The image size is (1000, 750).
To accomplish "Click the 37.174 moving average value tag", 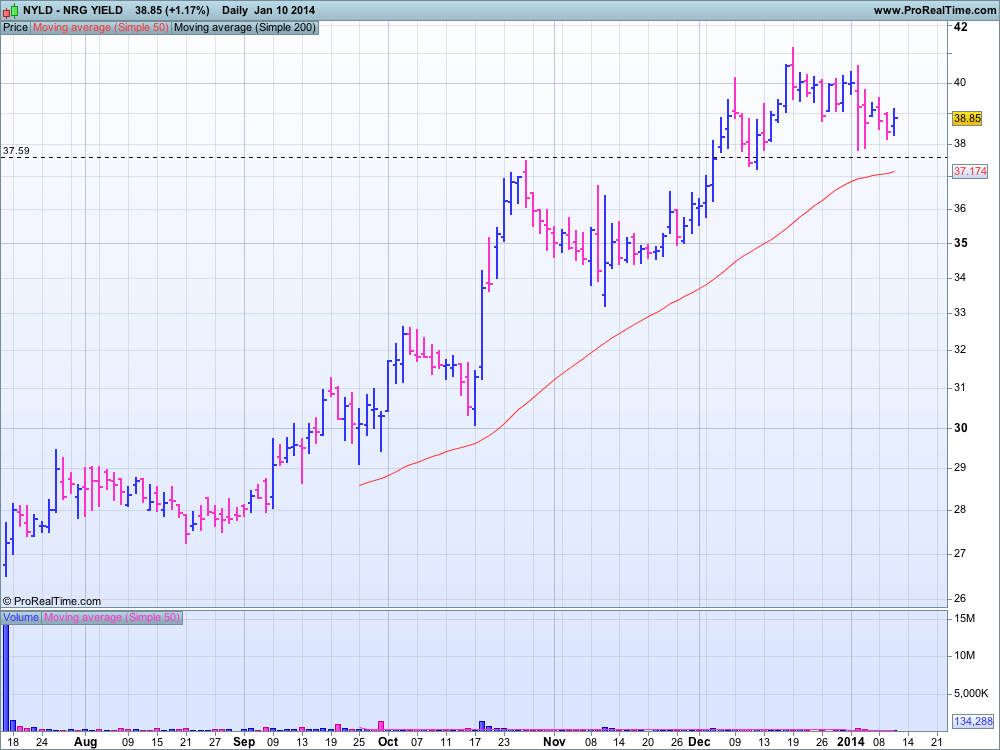I will [x=970, y=171].
